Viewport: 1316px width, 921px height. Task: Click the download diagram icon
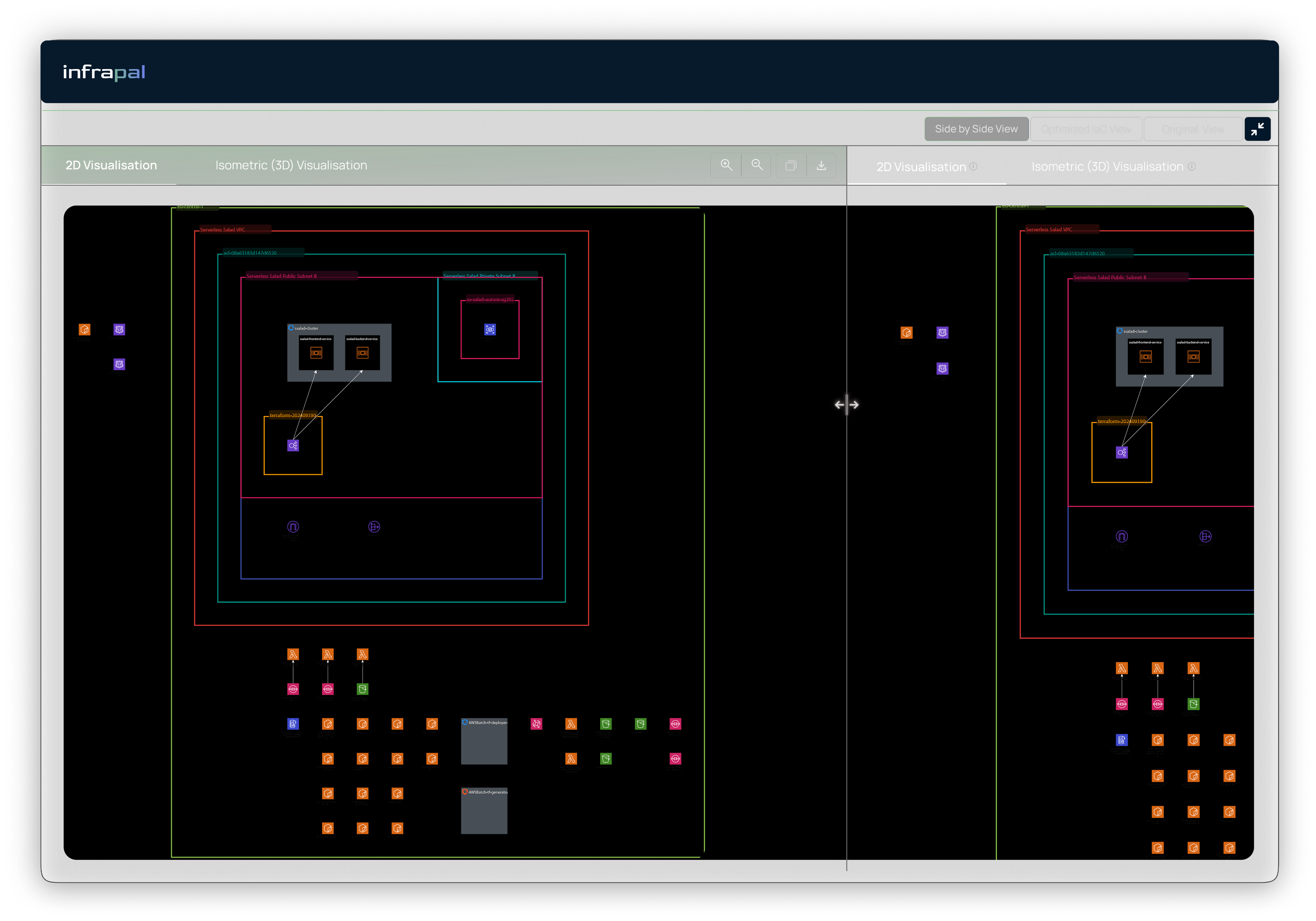(x=821, y=166)
